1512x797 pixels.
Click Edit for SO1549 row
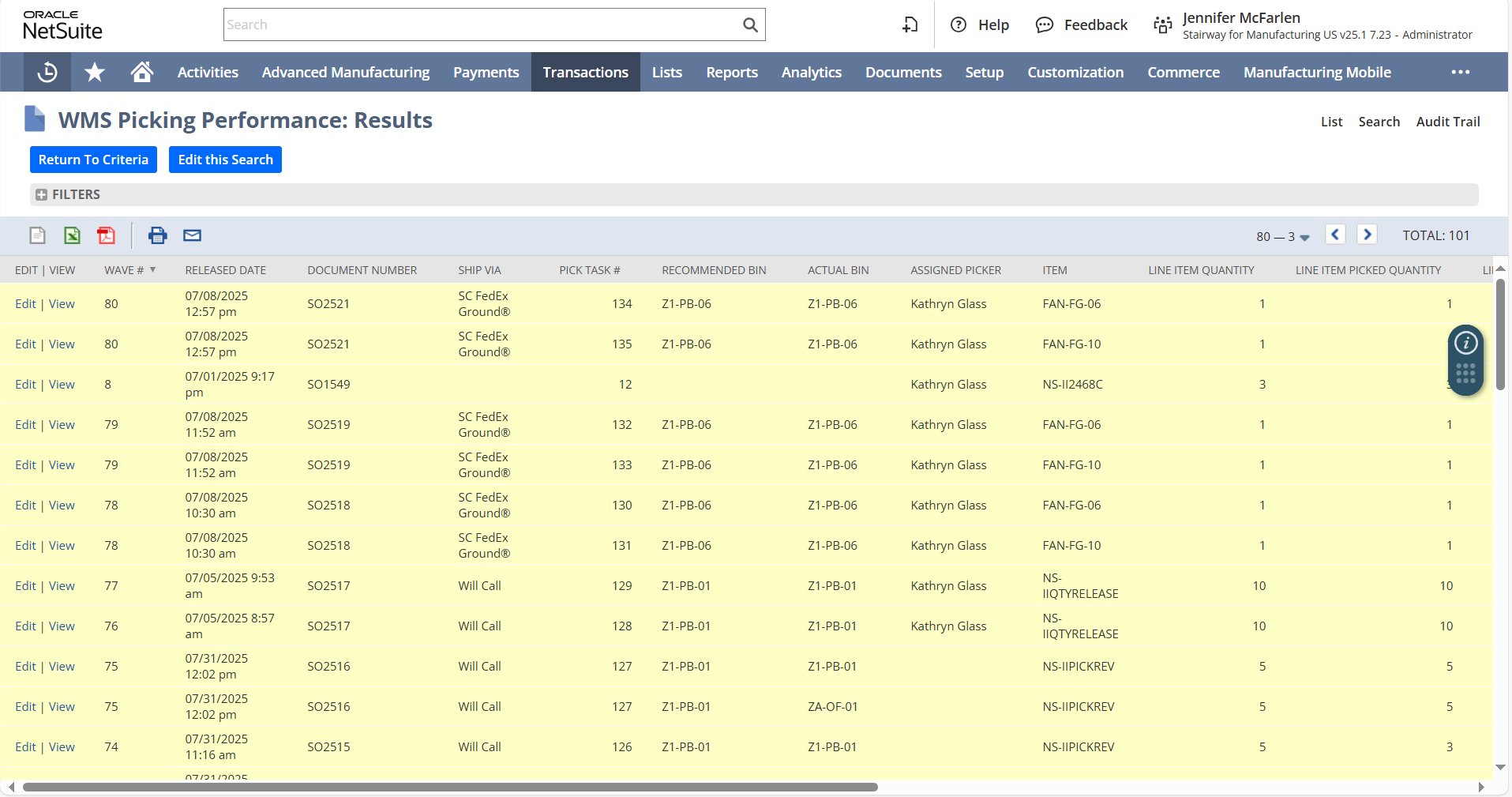[25, 385]
